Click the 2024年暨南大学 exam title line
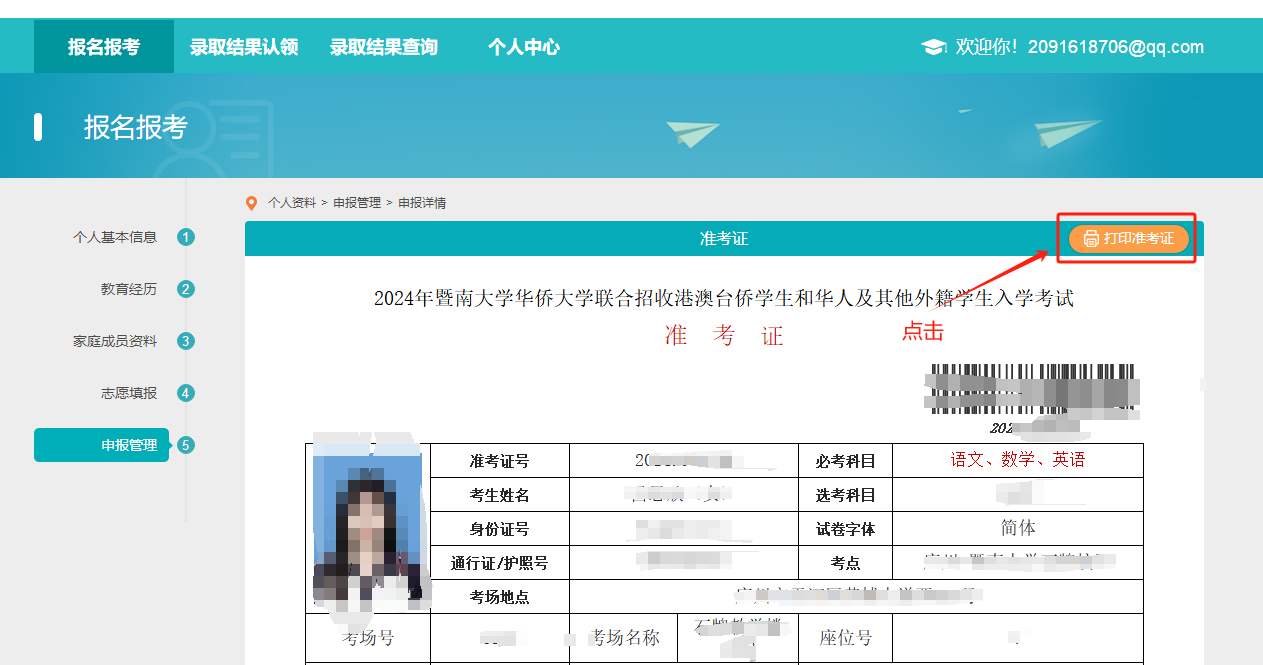This screenshot has height=665, width=1263. (x=724, y=298)
